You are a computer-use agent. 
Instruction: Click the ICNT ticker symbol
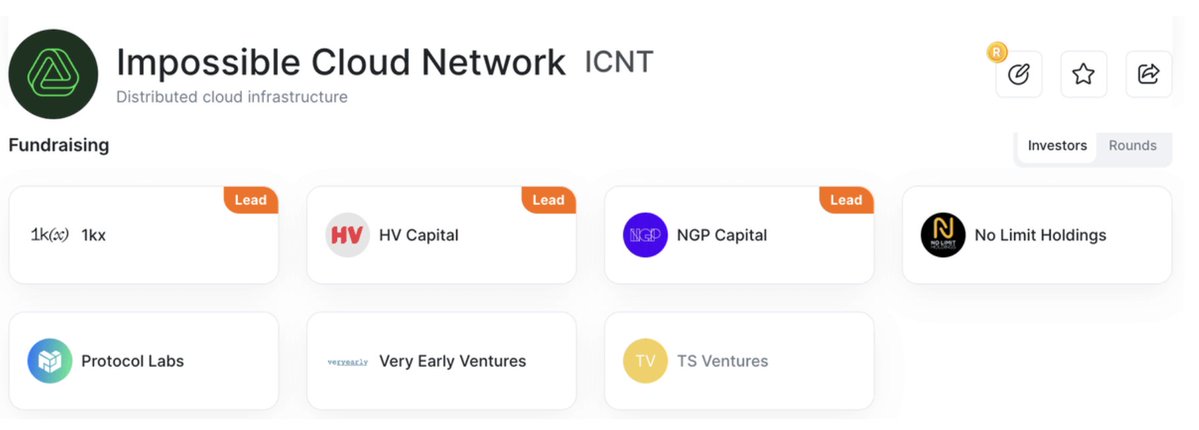click(x=619, y=62)
